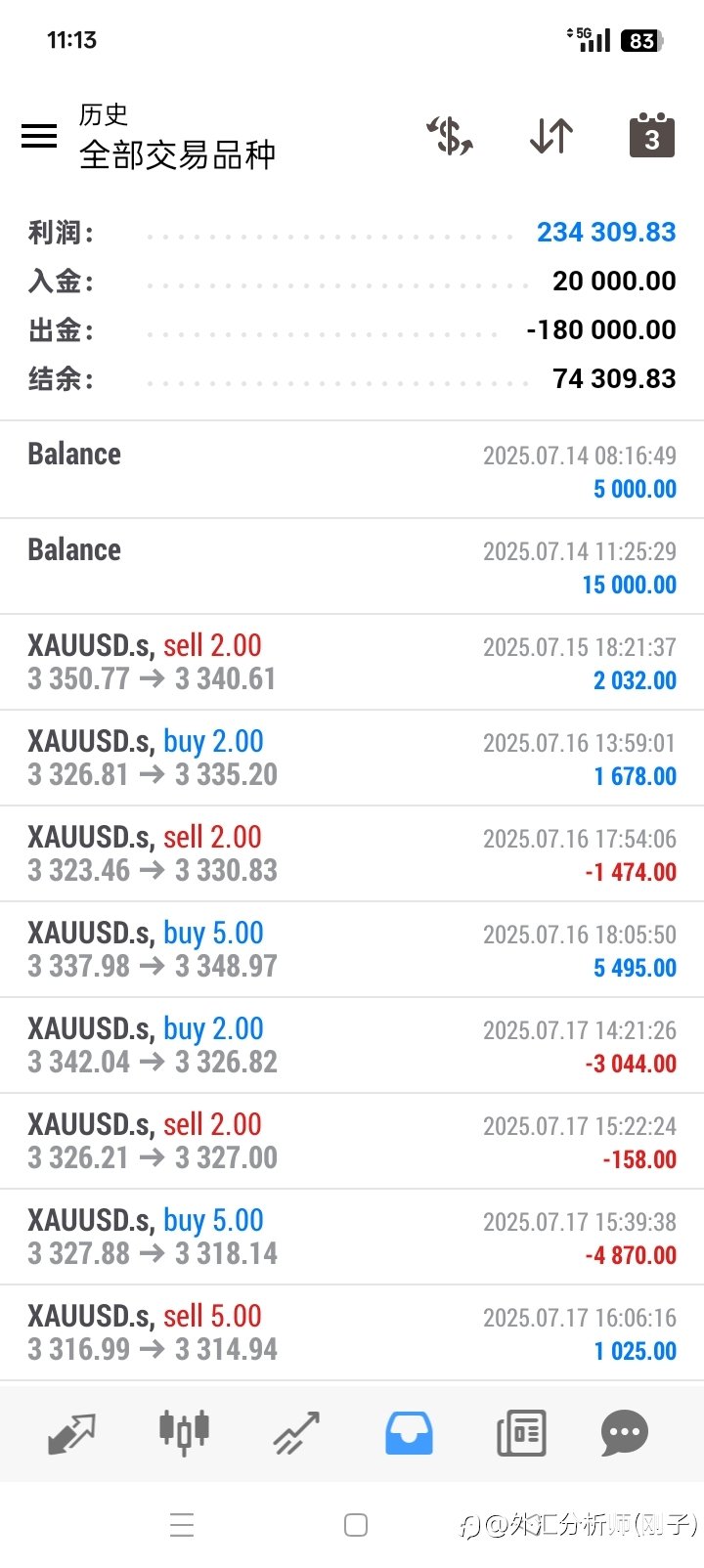Open the Quotes tab with arrows icon
This screenshot has height=1568, width=704.
[x=72, y=1433]
